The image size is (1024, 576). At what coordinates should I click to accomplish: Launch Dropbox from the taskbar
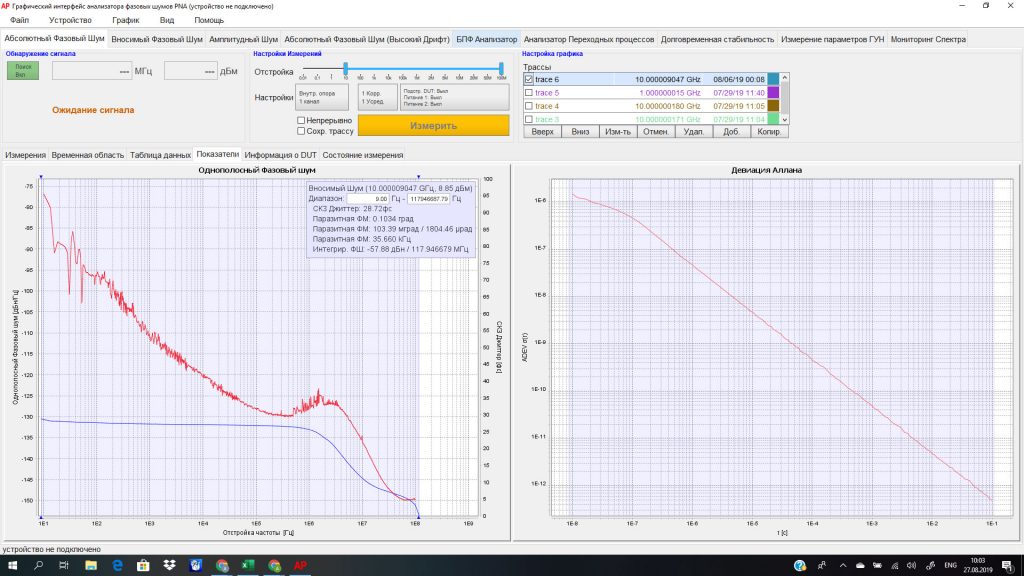click(168, 565)
